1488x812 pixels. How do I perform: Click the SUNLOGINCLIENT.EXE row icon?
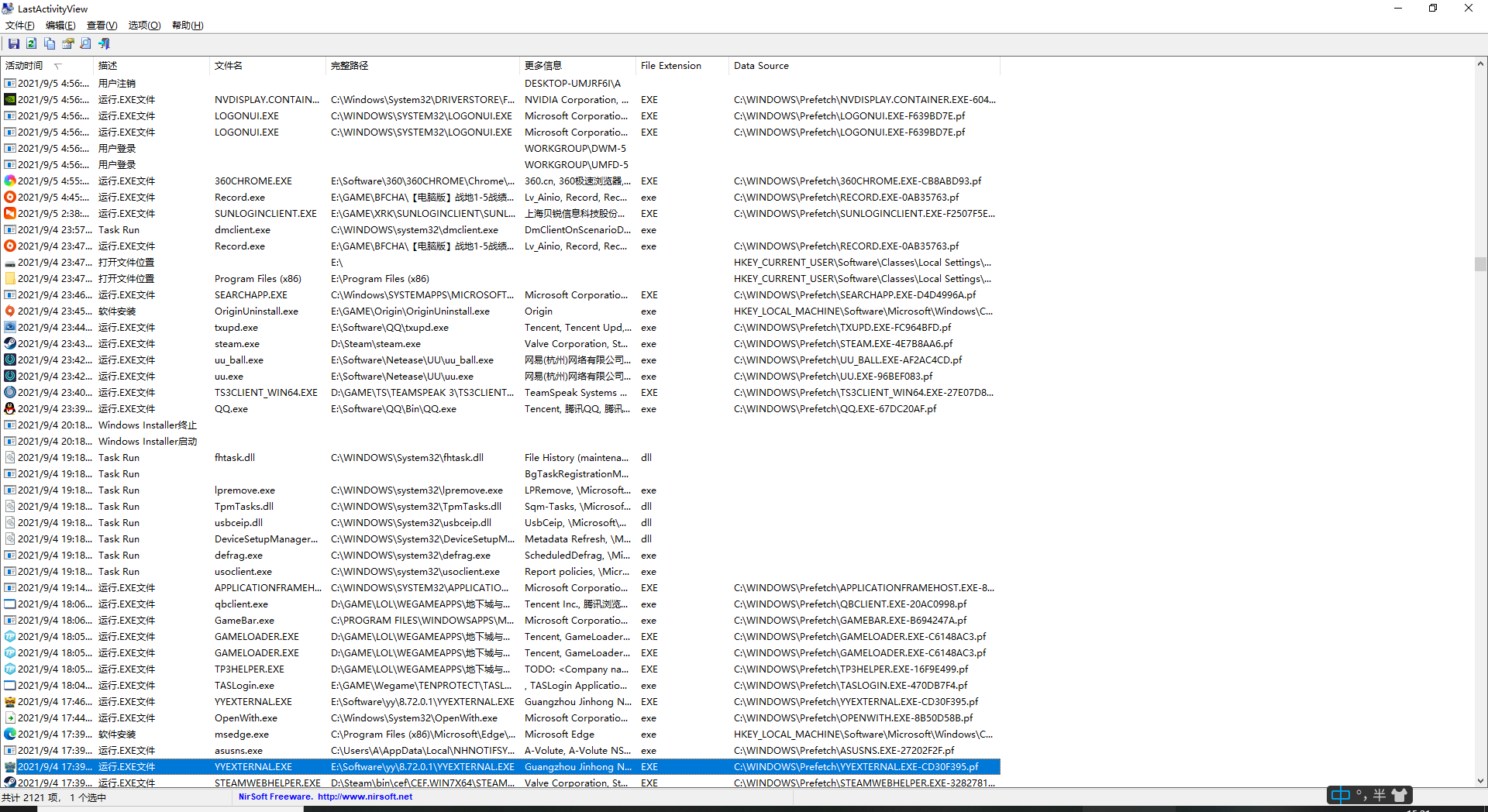(10, 214)
